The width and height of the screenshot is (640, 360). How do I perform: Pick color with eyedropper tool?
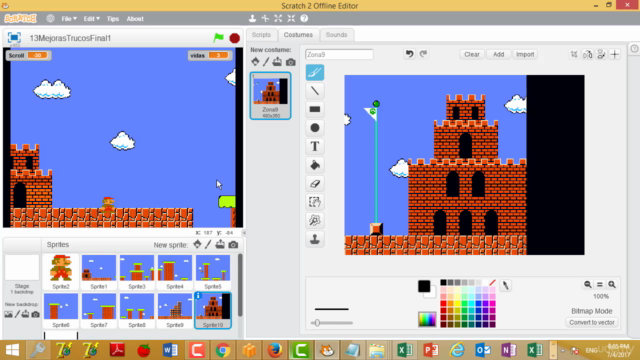(x=505, y=286)
